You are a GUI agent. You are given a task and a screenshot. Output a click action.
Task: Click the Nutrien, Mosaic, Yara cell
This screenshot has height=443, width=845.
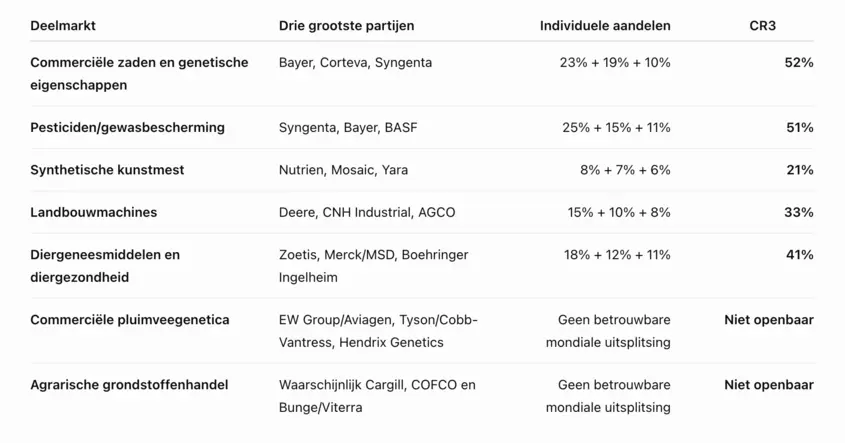coord(343,170)
